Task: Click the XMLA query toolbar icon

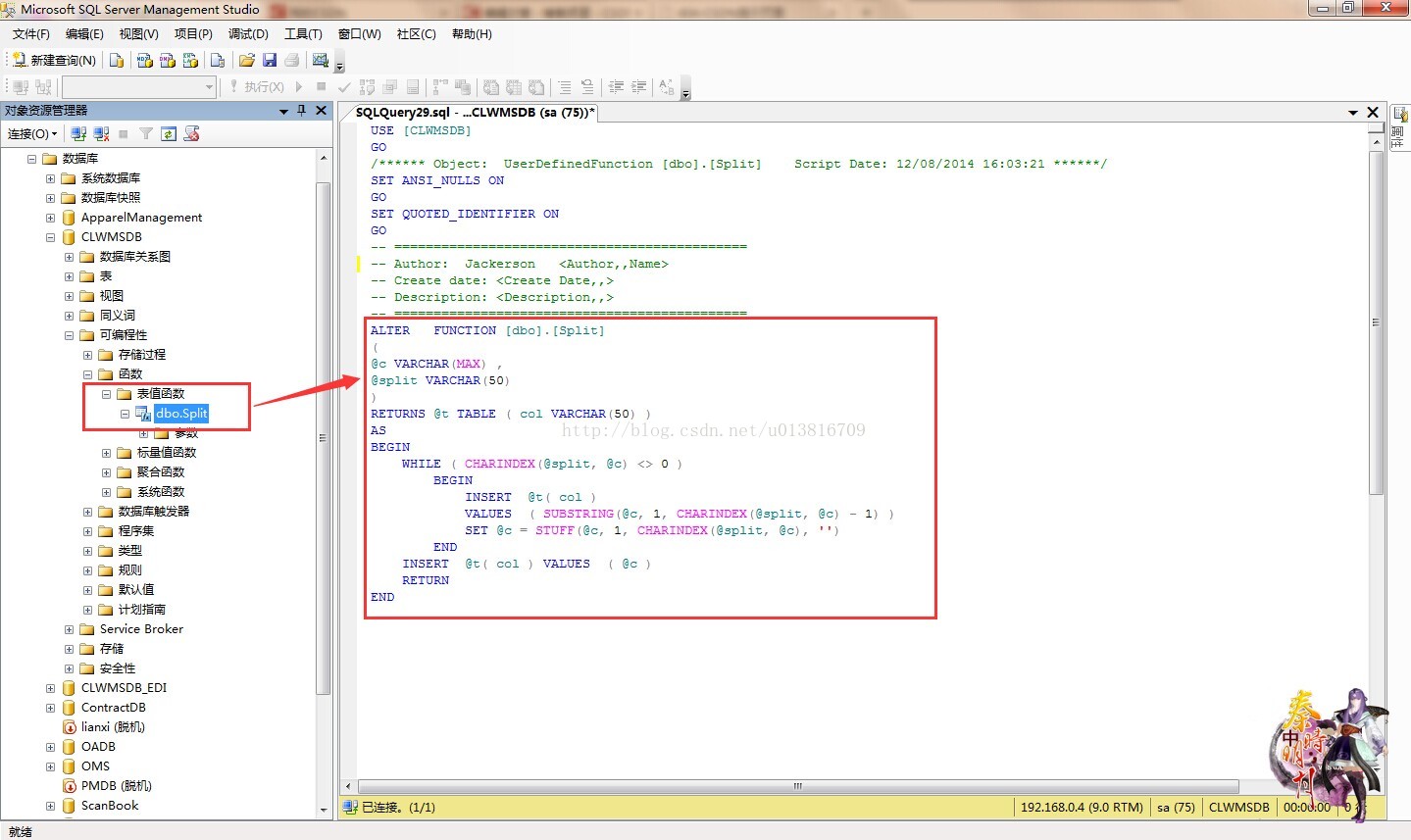Action: pos(191,60)
